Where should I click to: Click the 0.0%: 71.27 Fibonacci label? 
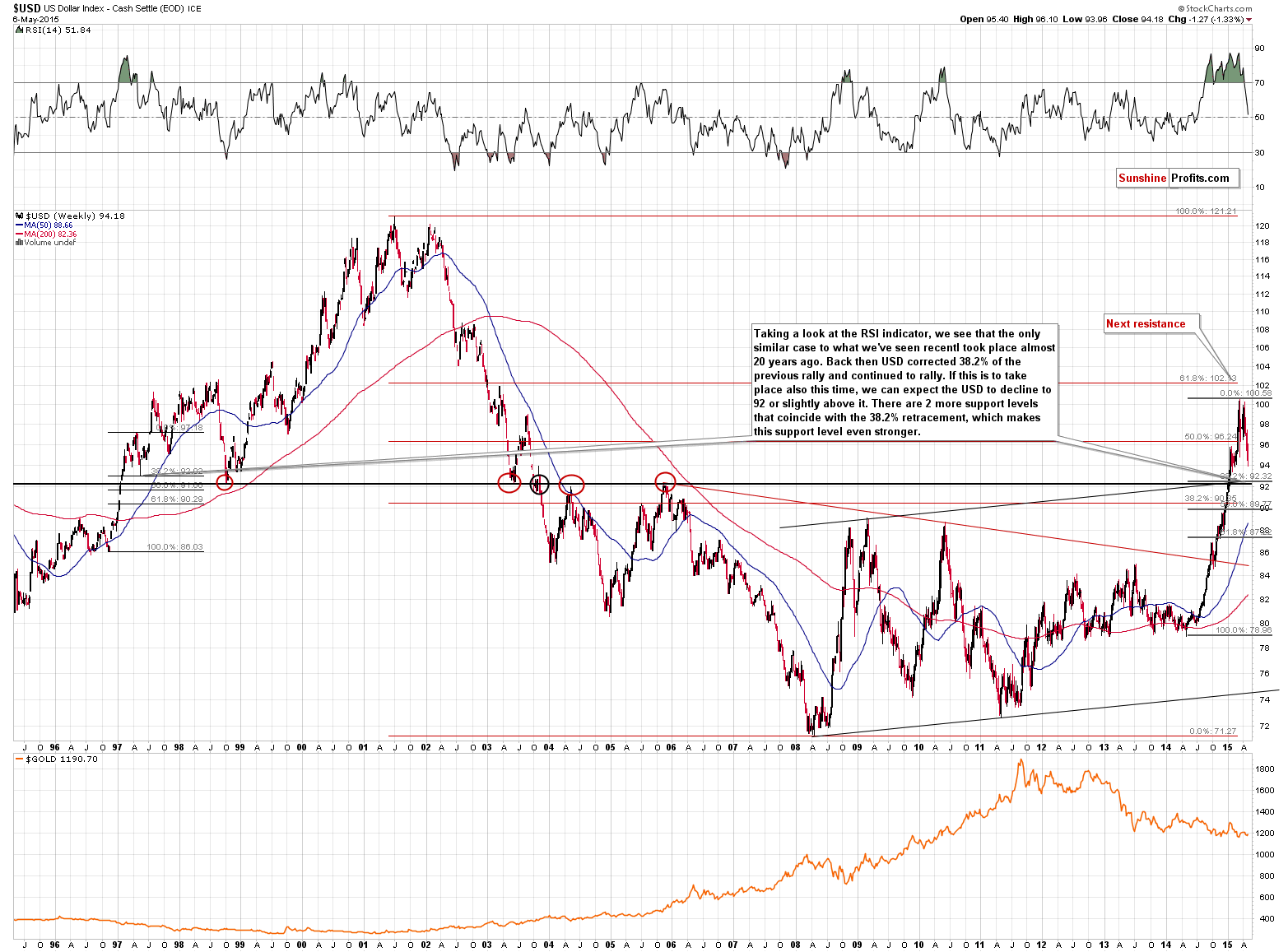[1213, 731]
